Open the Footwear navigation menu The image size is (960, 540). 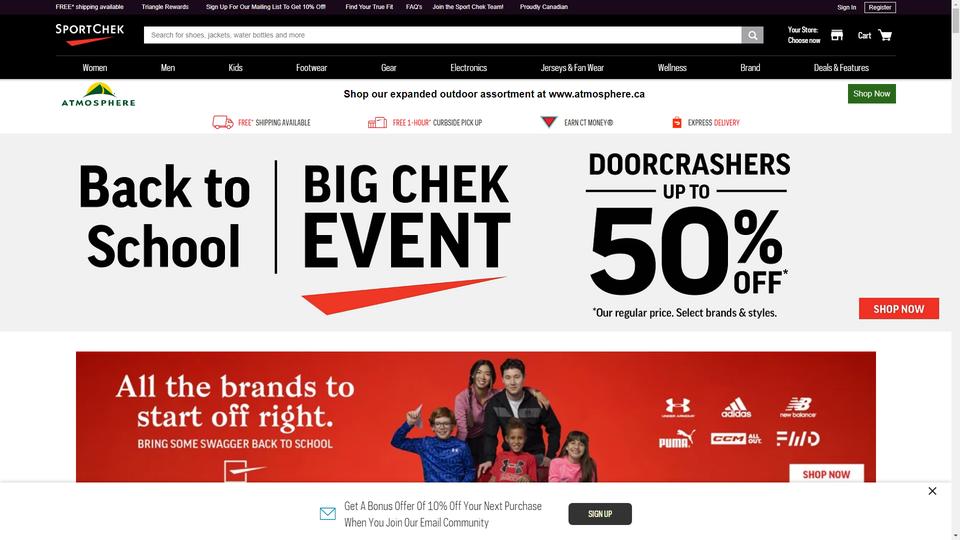click(312, 68)
